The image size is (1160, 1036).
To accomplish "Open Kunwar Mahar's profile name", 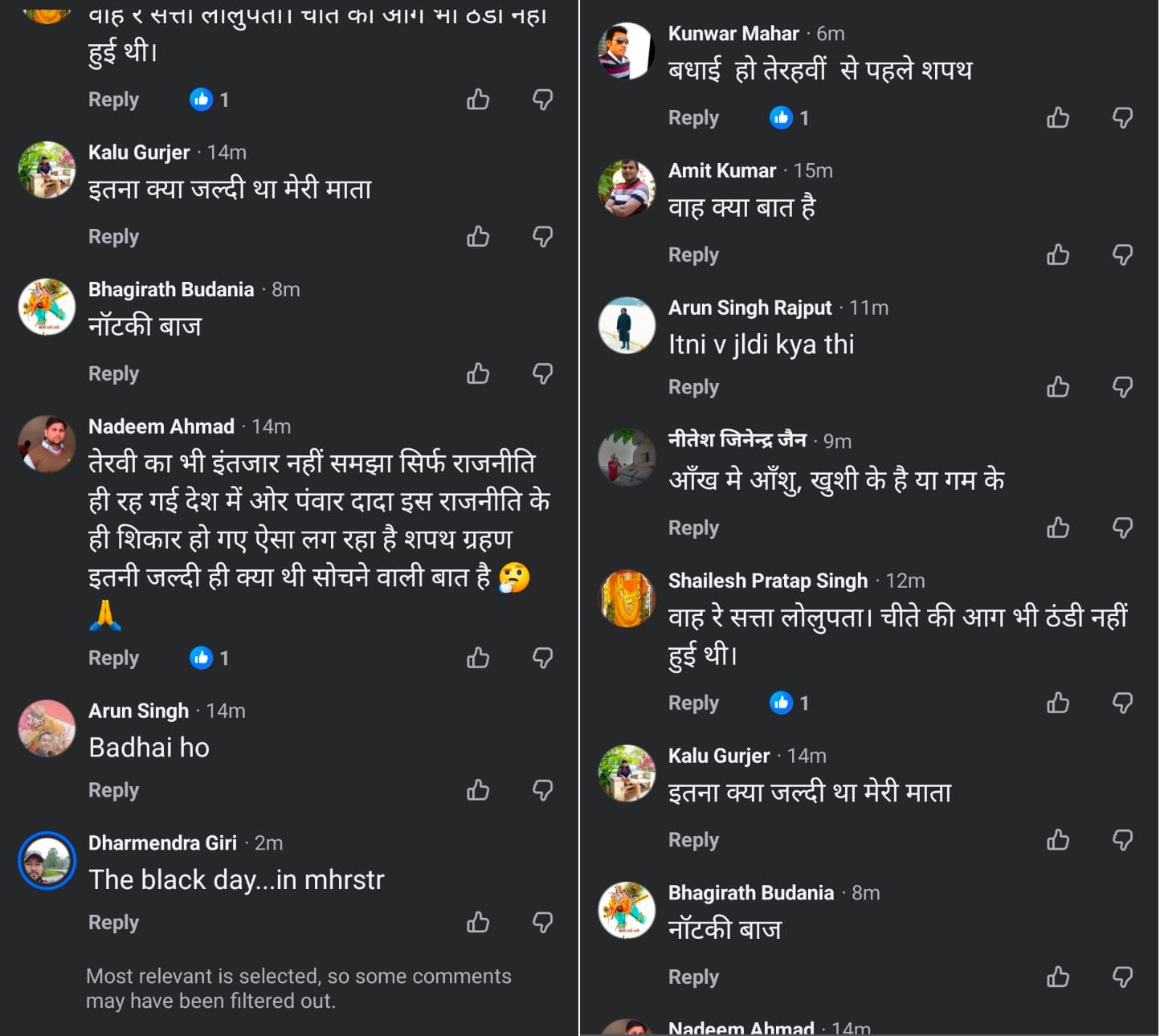I will (x=733, y=34).
